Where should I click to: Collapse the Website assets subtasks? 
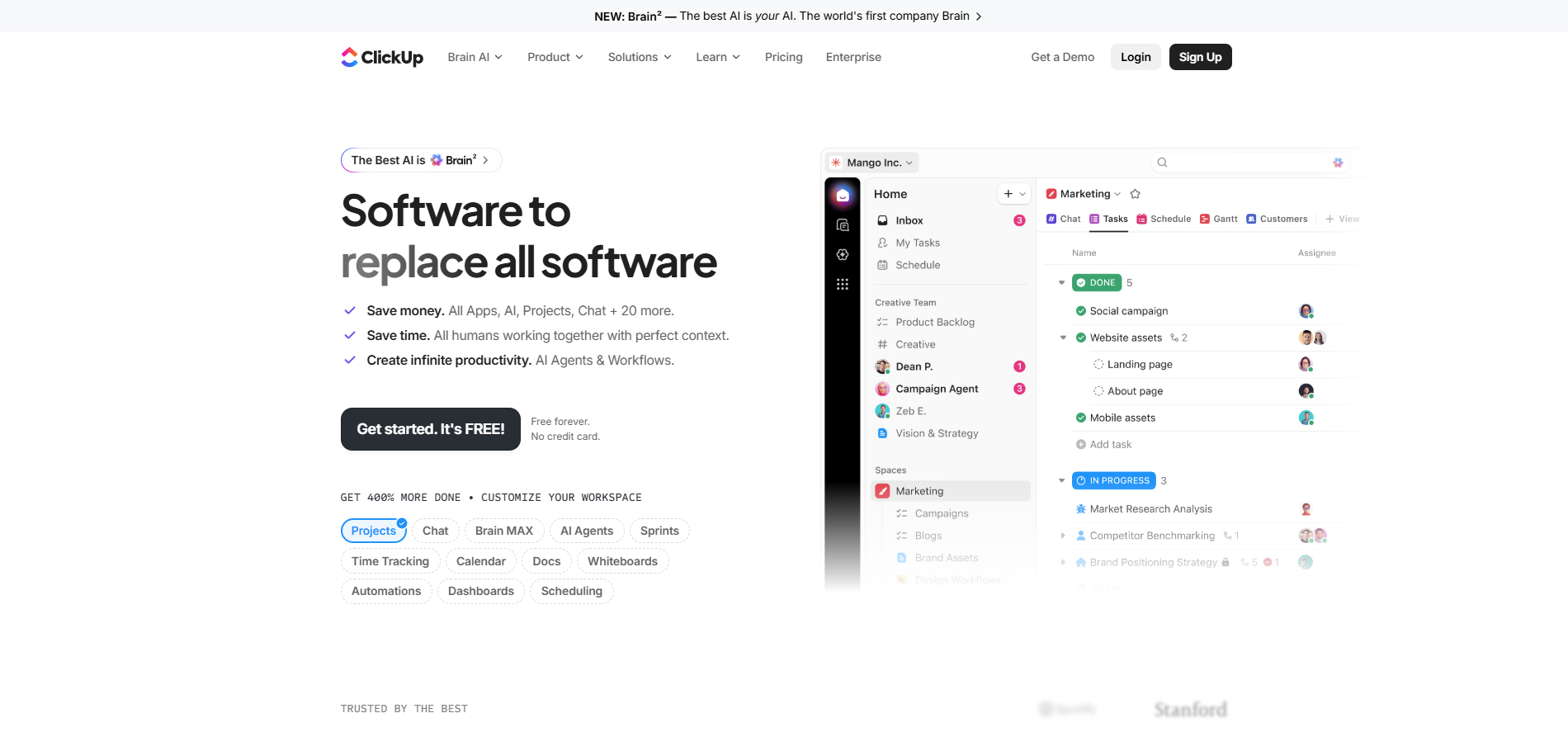click(x=1063, y=338)
